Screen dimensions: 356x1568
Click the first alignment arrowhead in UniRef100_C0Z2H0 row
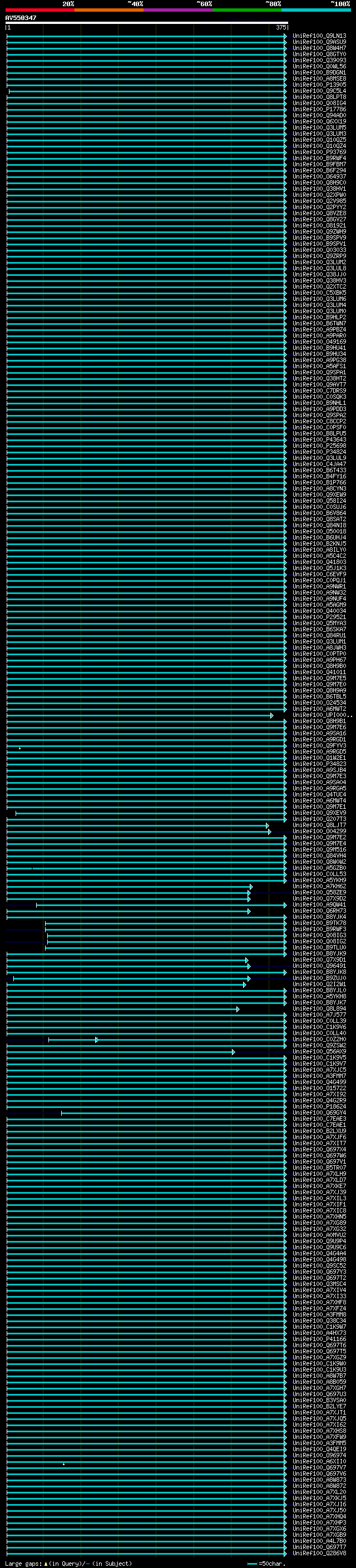pos(96,1040)
